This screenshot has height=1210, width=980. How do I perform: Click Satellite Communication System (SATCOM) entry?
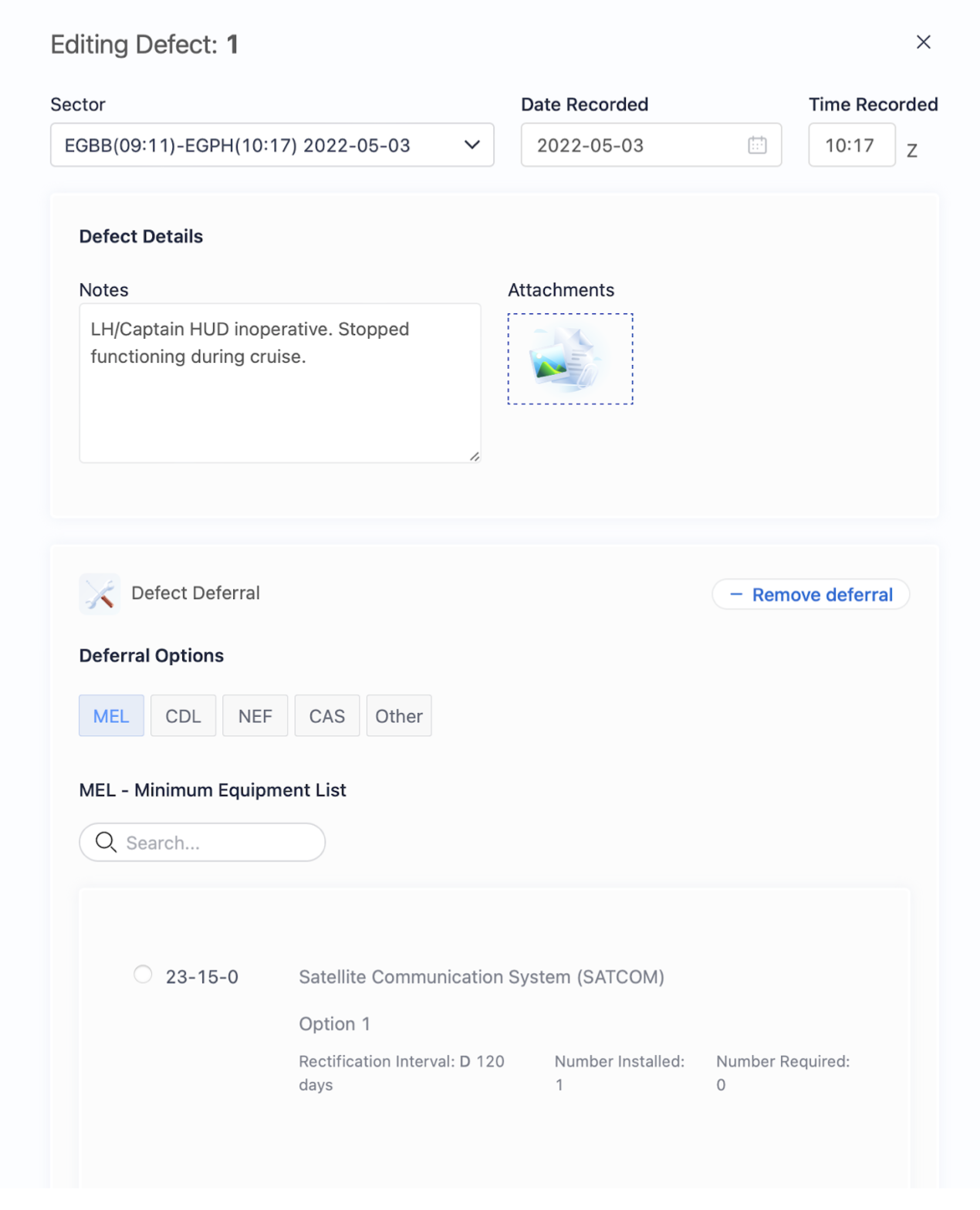481,977
